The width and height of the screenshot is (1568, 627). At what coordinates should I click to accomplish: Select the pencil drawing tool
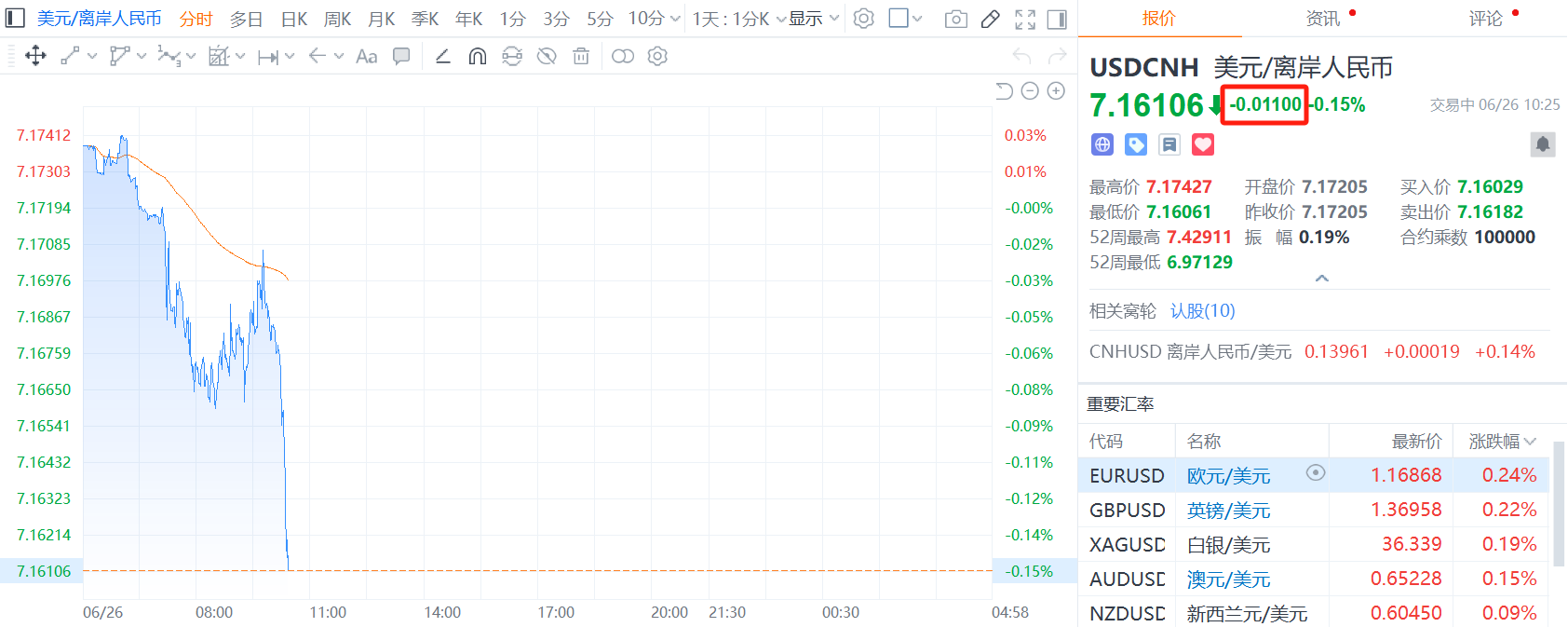click(x=991, y=19)
